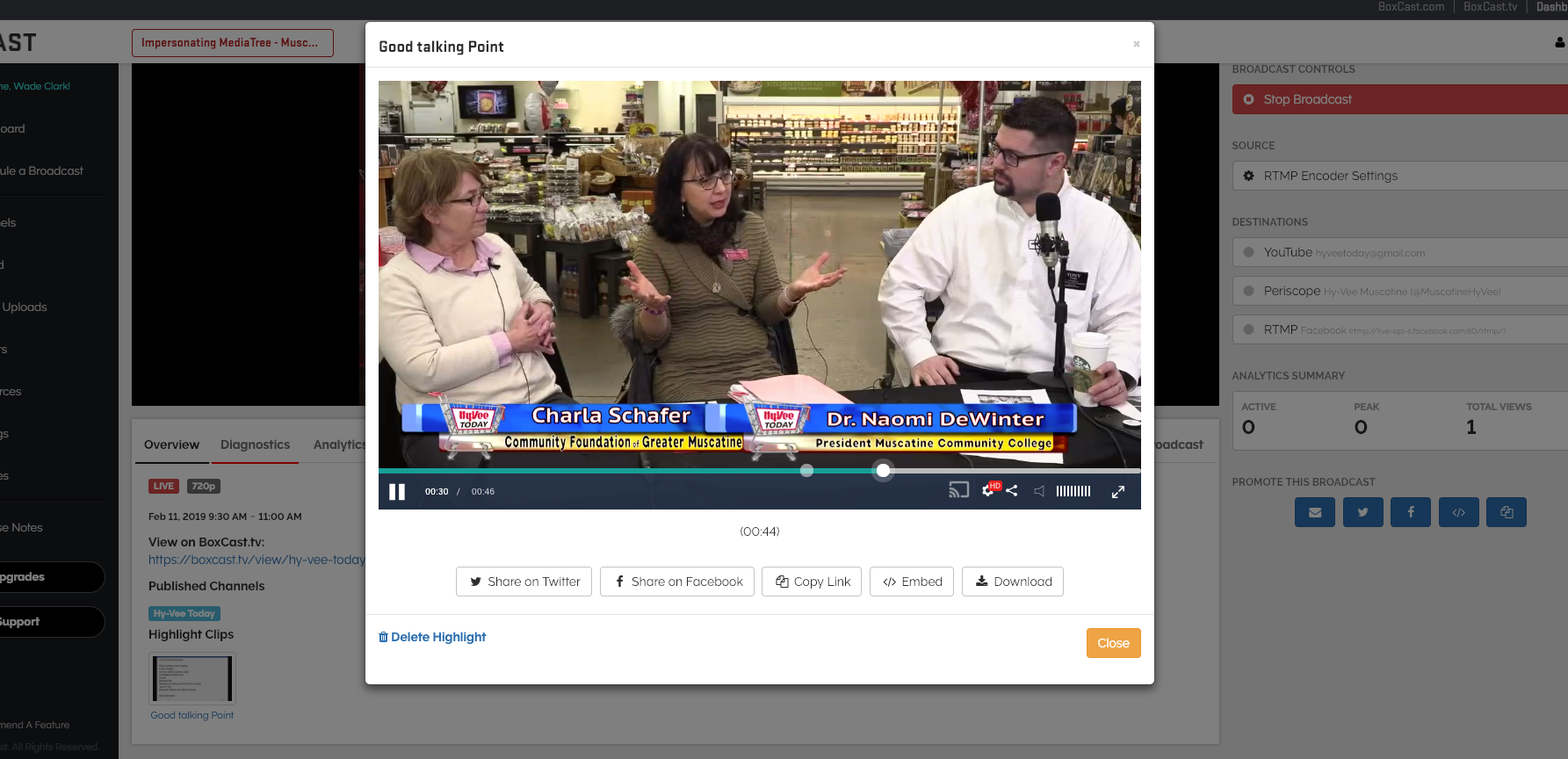Viewport: 1568px width, 759px height.
Task: Select the Good talking Point highlight thumbnail
Action: [x=192, y=678]
